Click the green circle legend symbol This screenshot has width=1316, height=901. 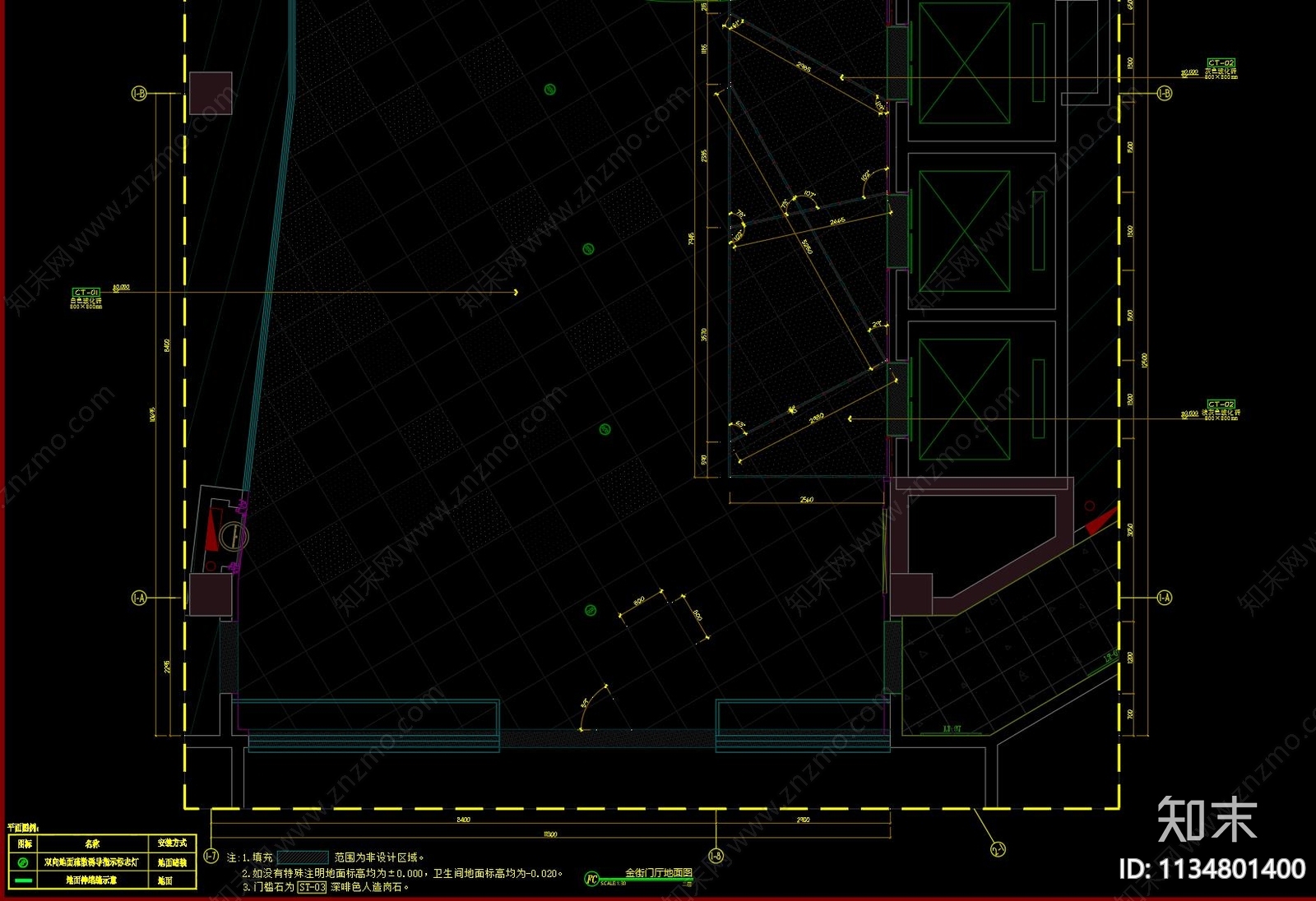point(23,862)
